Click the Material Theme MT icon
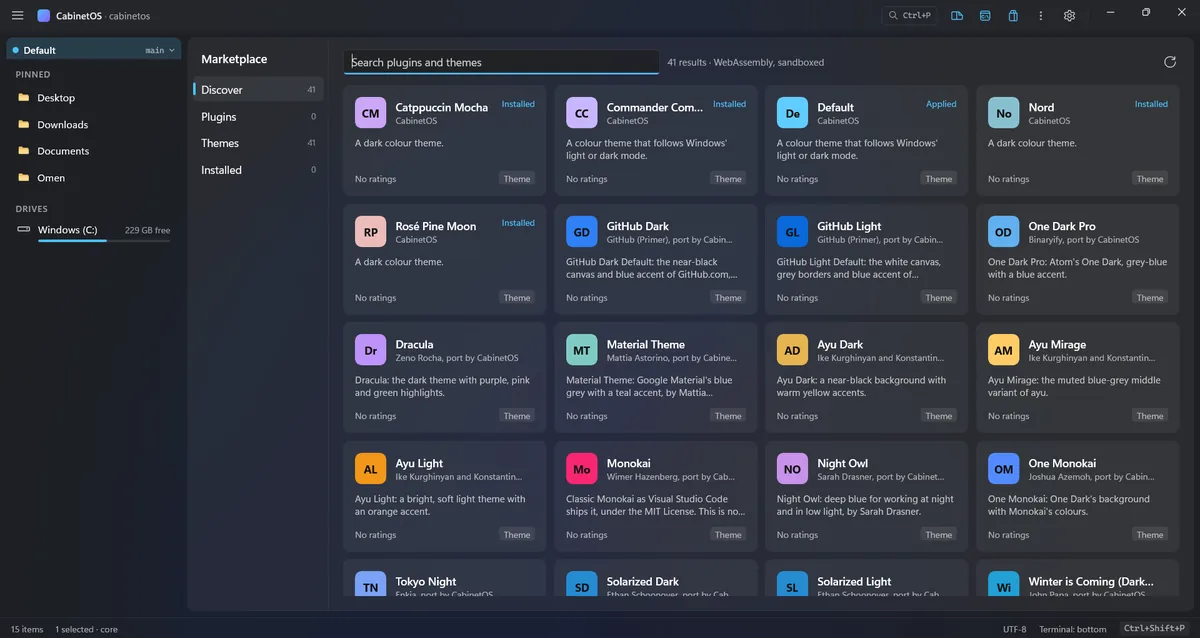The height and width of the screenshot is (638, 1200). 582,350
